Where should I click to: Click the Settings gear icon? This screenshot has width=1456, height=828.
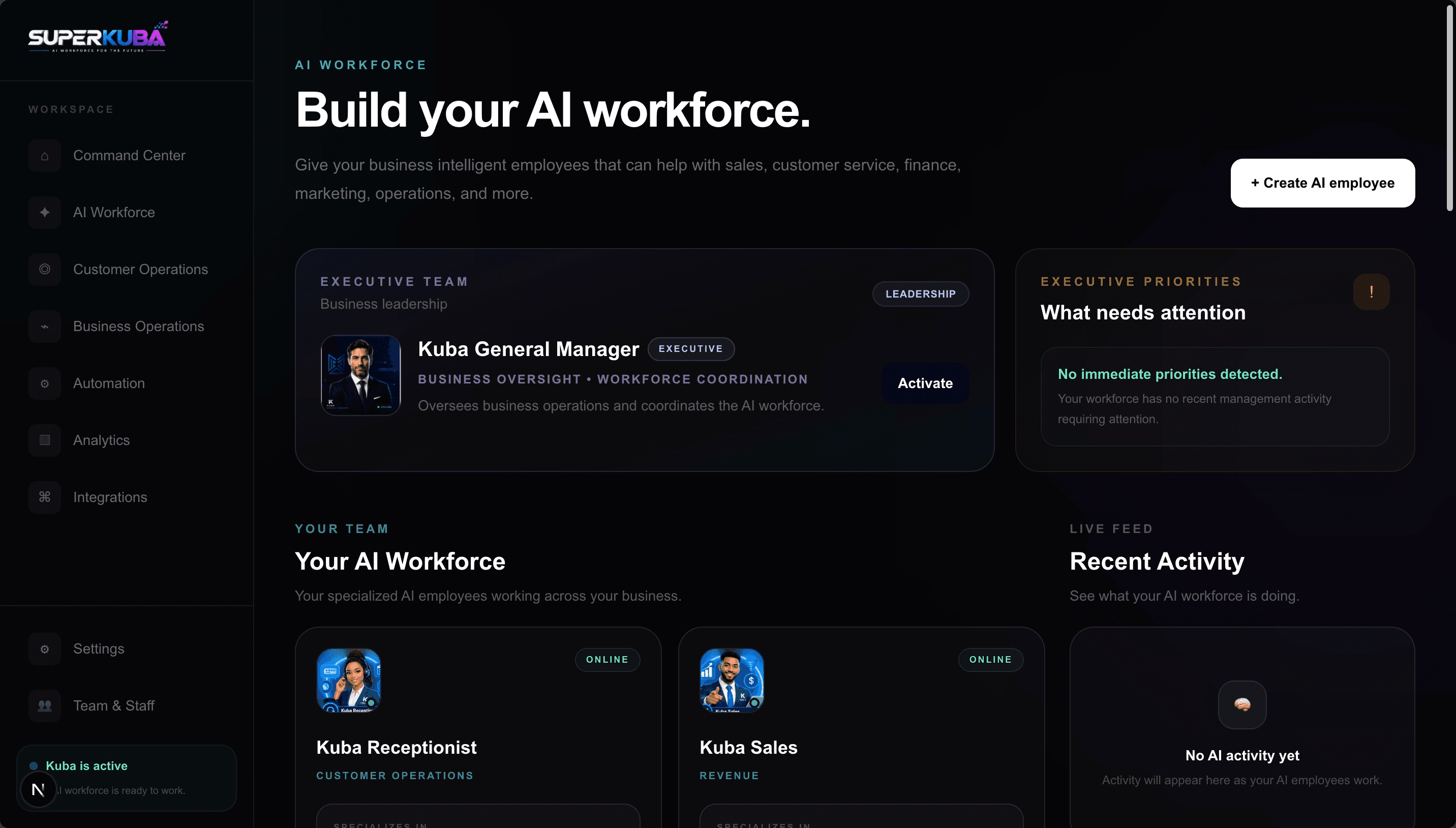pos(45,649)
